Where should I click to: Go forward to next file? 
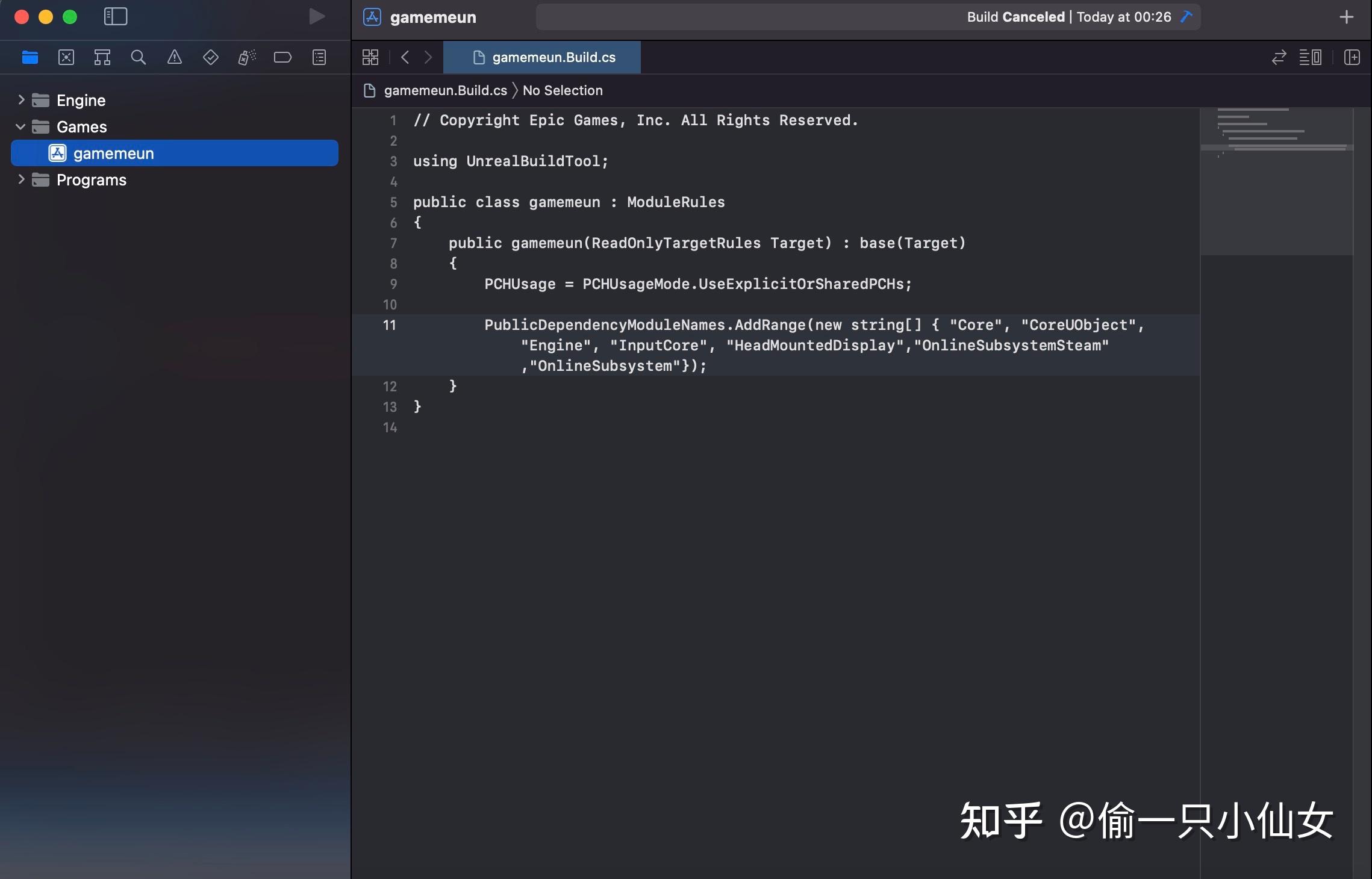click(x=428, y=57)
